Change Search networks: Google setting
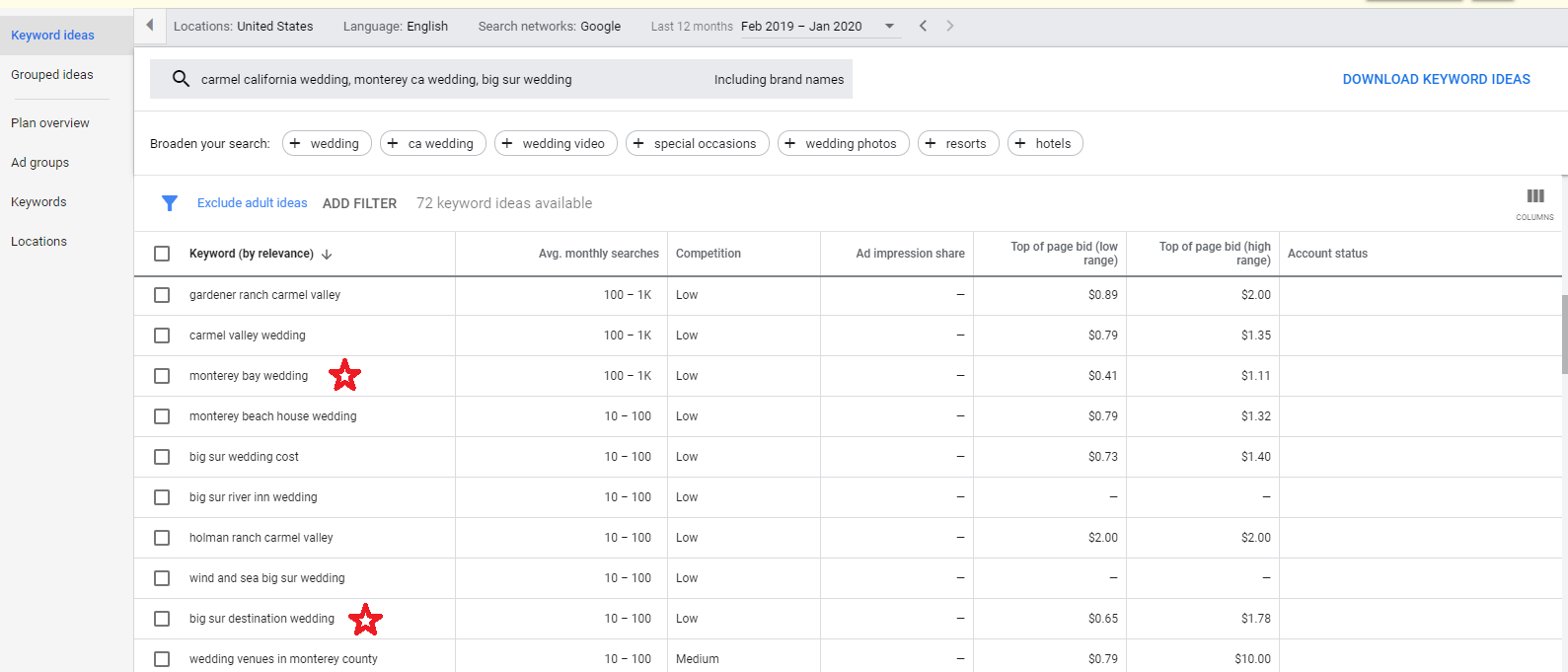The image size is (1568, 672). pyautogui.click(x=550, y=27)
